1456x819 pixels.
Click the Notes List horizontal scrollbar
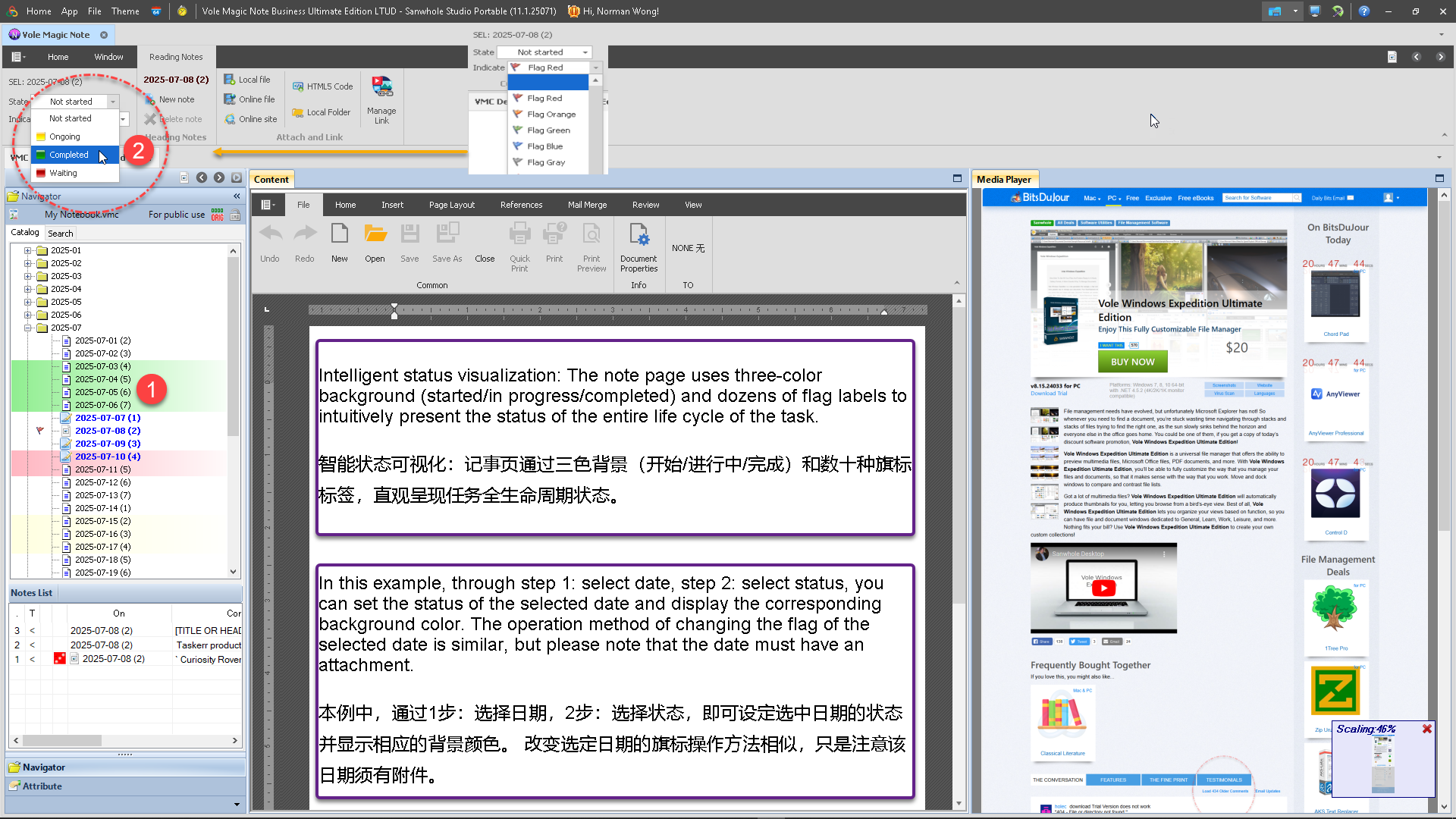(125, 740)
